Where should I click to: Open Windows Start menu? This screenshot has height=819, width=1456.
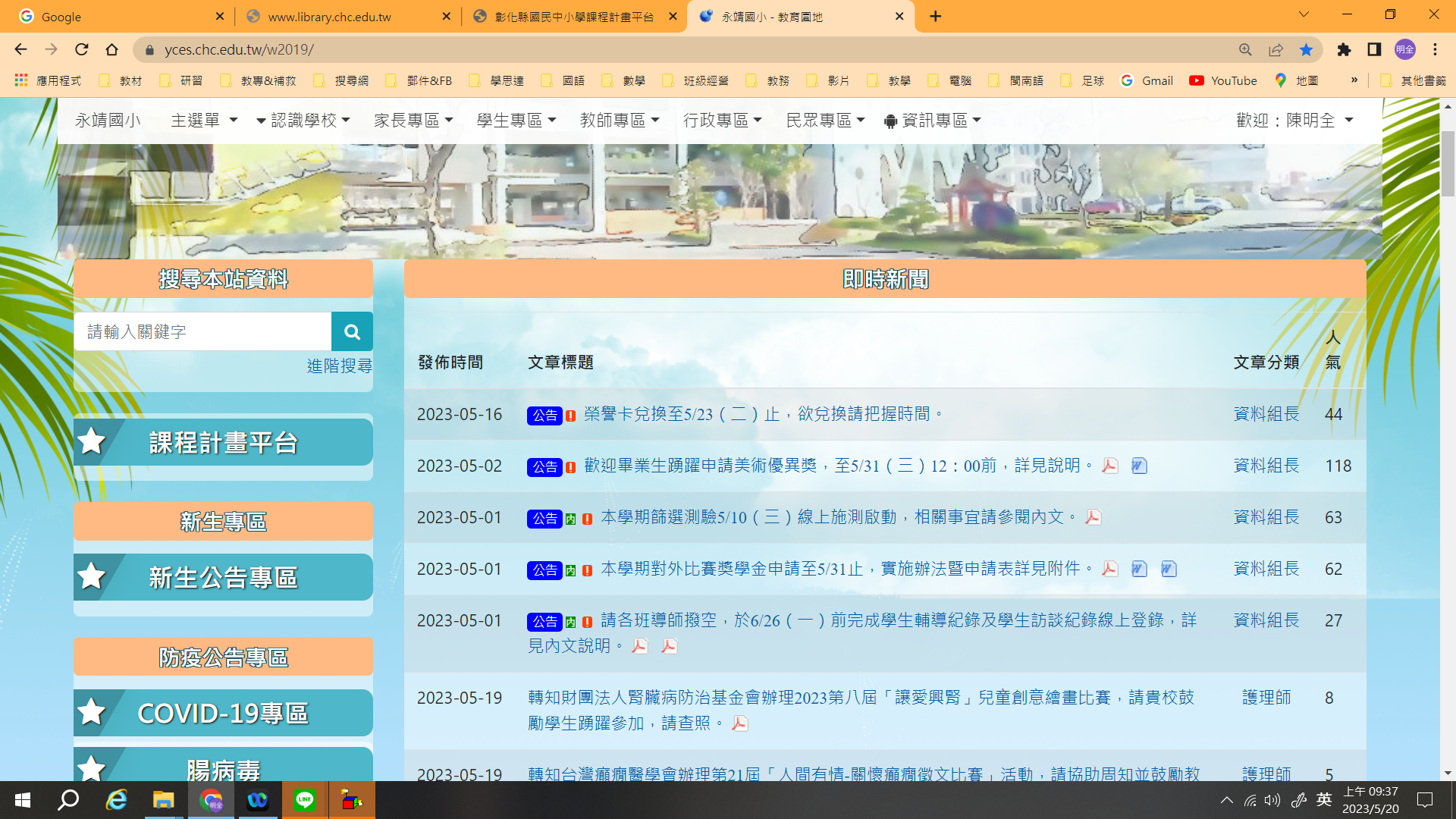pyautogui.click(x=23, y=800)
